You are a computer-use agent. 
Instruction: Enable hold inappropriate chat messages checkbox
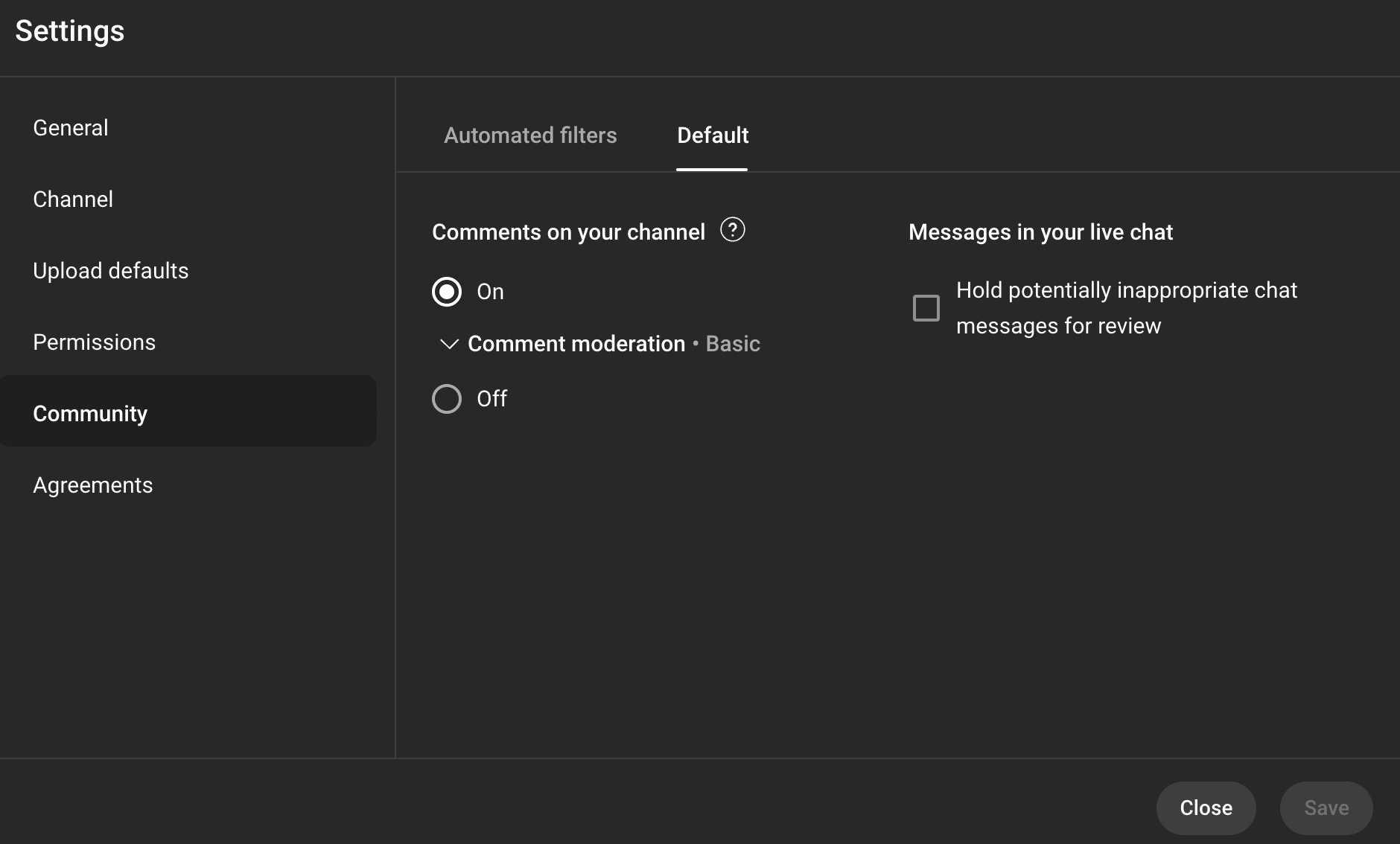926,308
